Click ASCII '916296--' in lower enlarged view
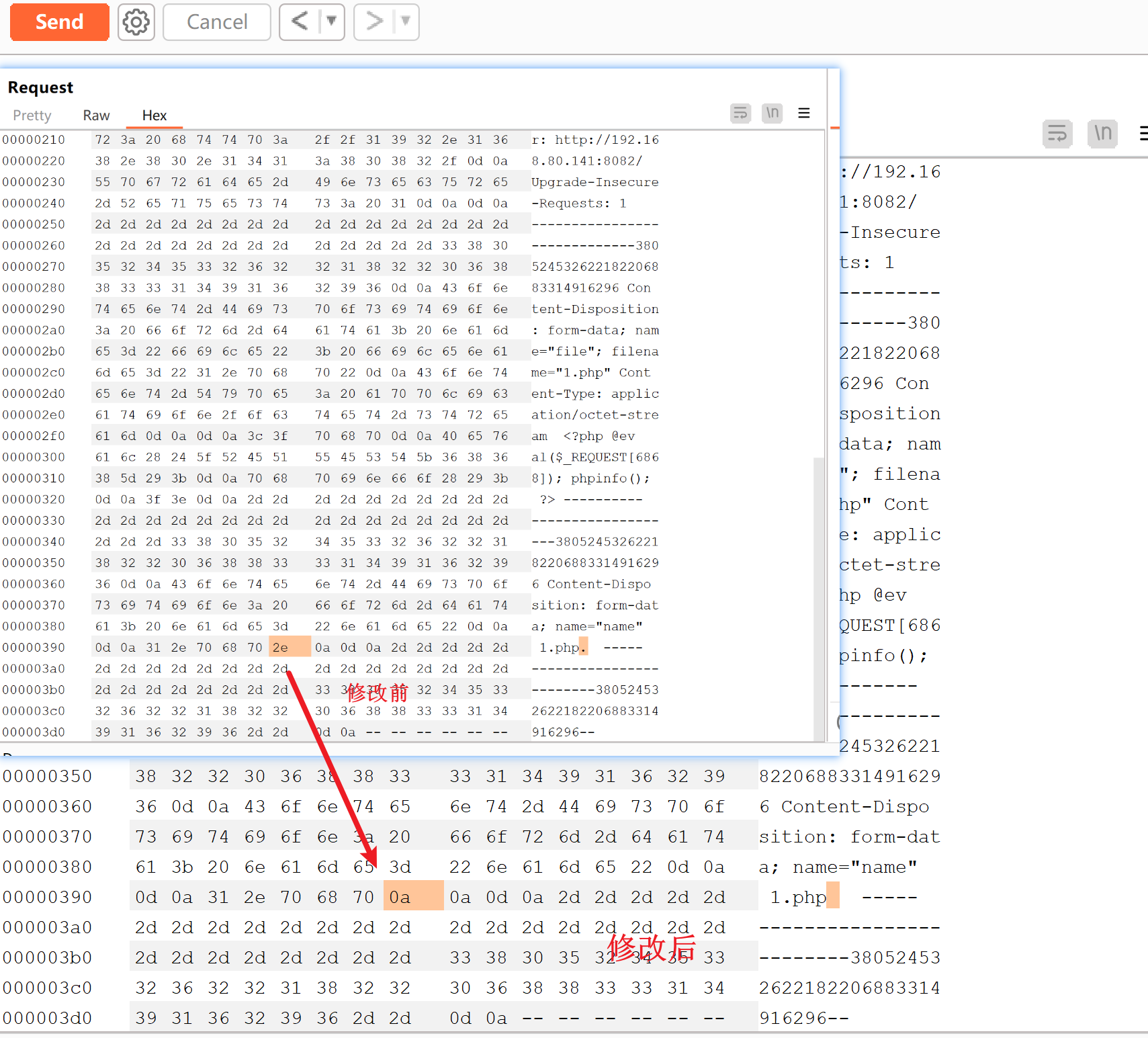Image resolution: width=1148 pixels, height=1038 pixels. coord(804,1019)
